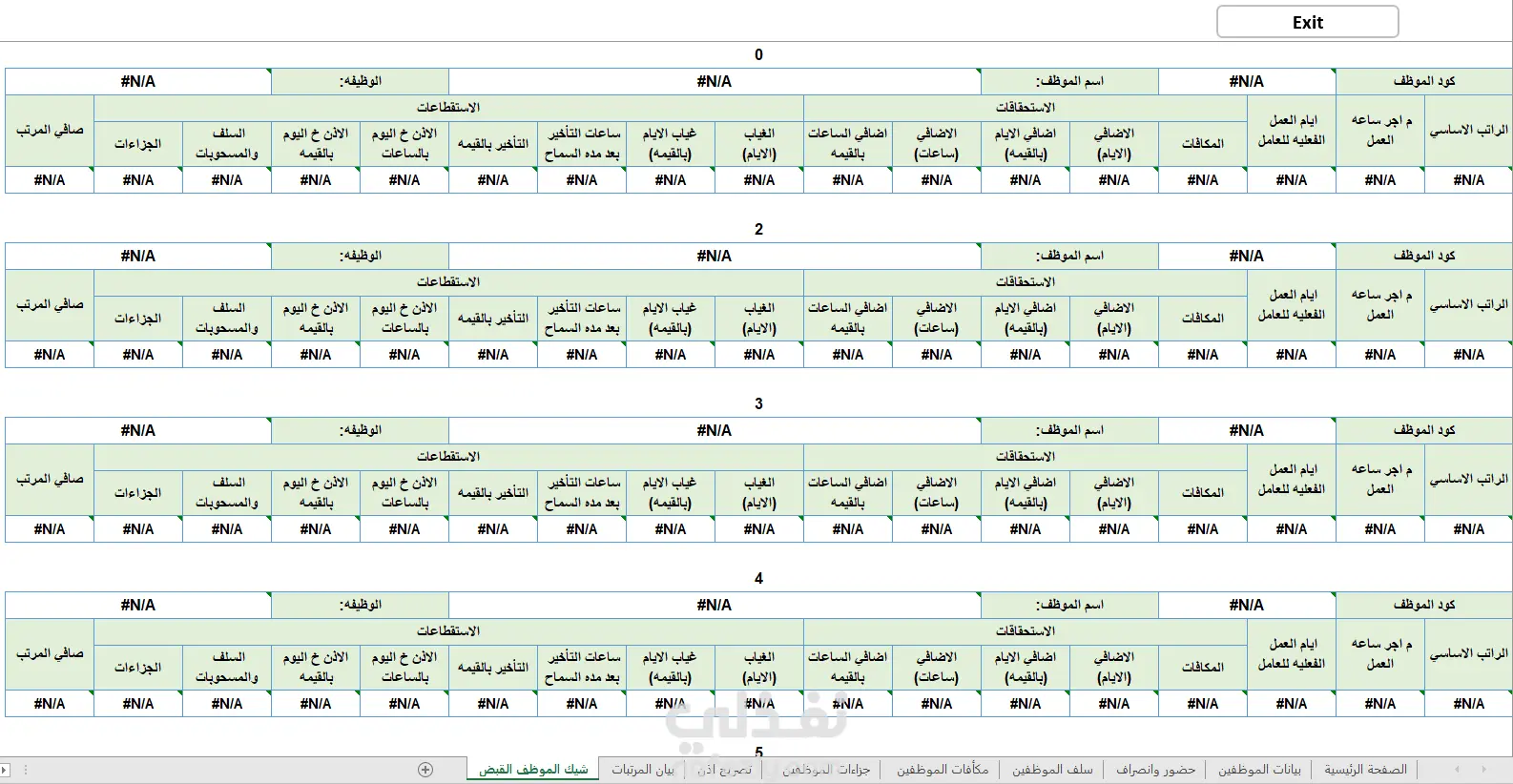Select the employee code #N/A value in slip 0
The width and height of the screenshot is (1513, 784).
(1247, 81)
